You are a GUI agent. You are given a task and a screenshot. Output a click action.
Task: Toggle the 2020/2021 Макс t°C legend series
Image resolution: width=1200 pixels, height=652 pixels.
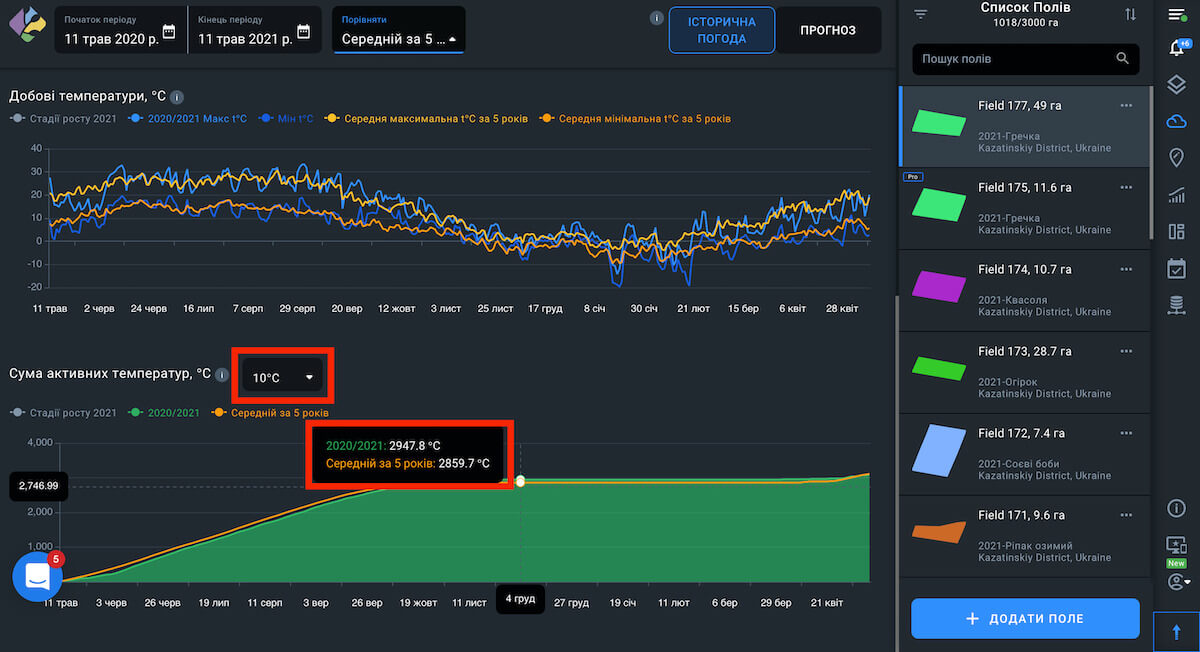pos(196,118)
